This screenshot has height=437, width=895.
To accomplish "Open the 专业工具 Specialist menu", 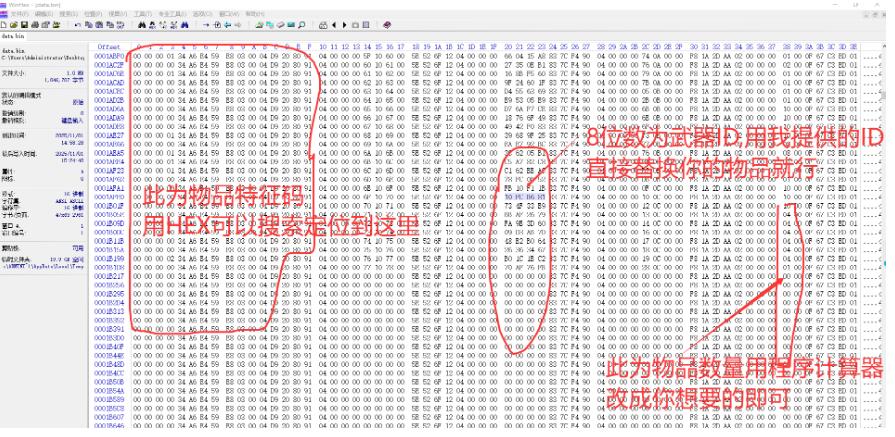I will tap(172, 13).
